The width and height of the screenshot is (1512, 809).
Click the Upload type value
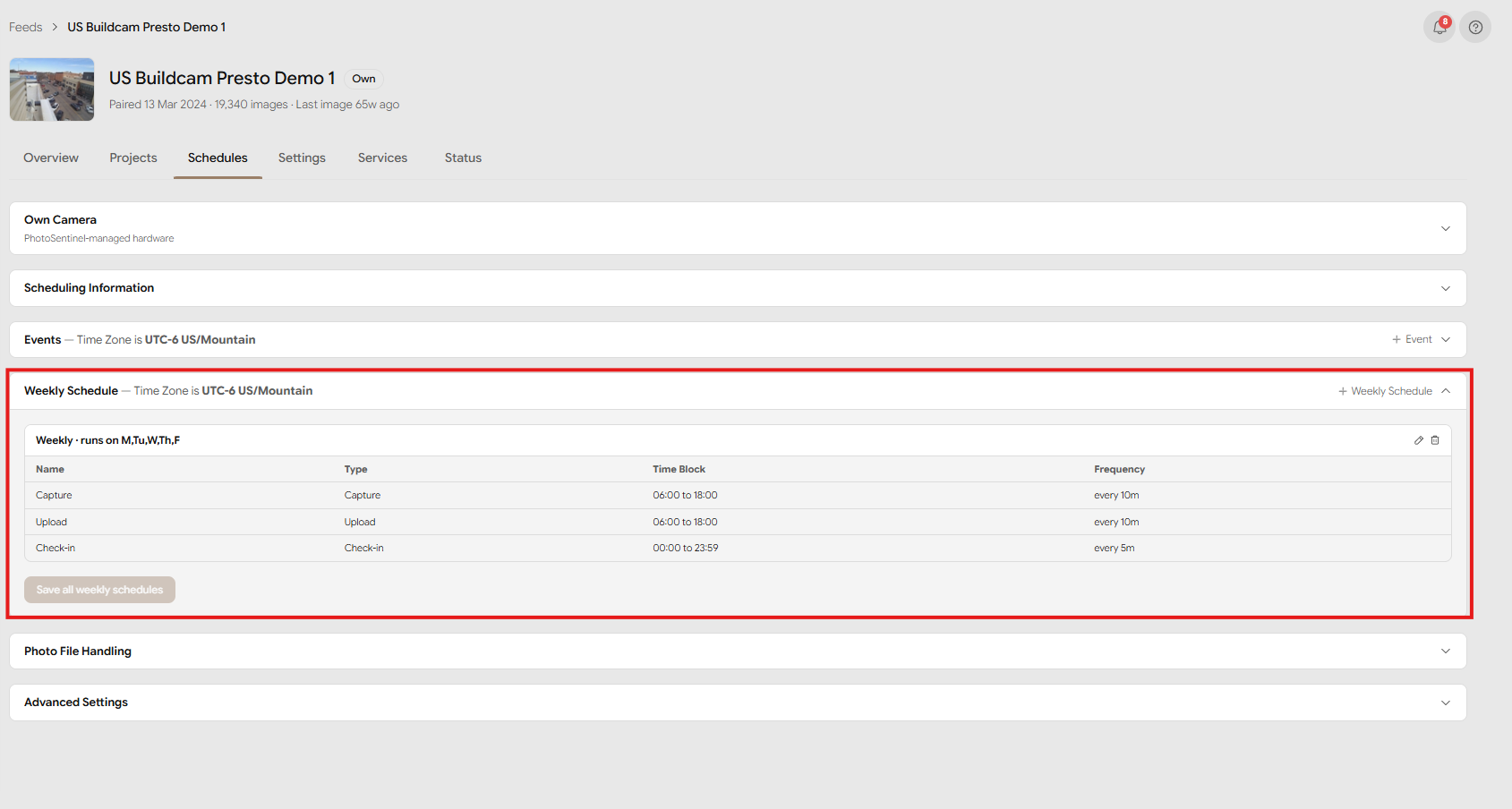click(360, 522)
